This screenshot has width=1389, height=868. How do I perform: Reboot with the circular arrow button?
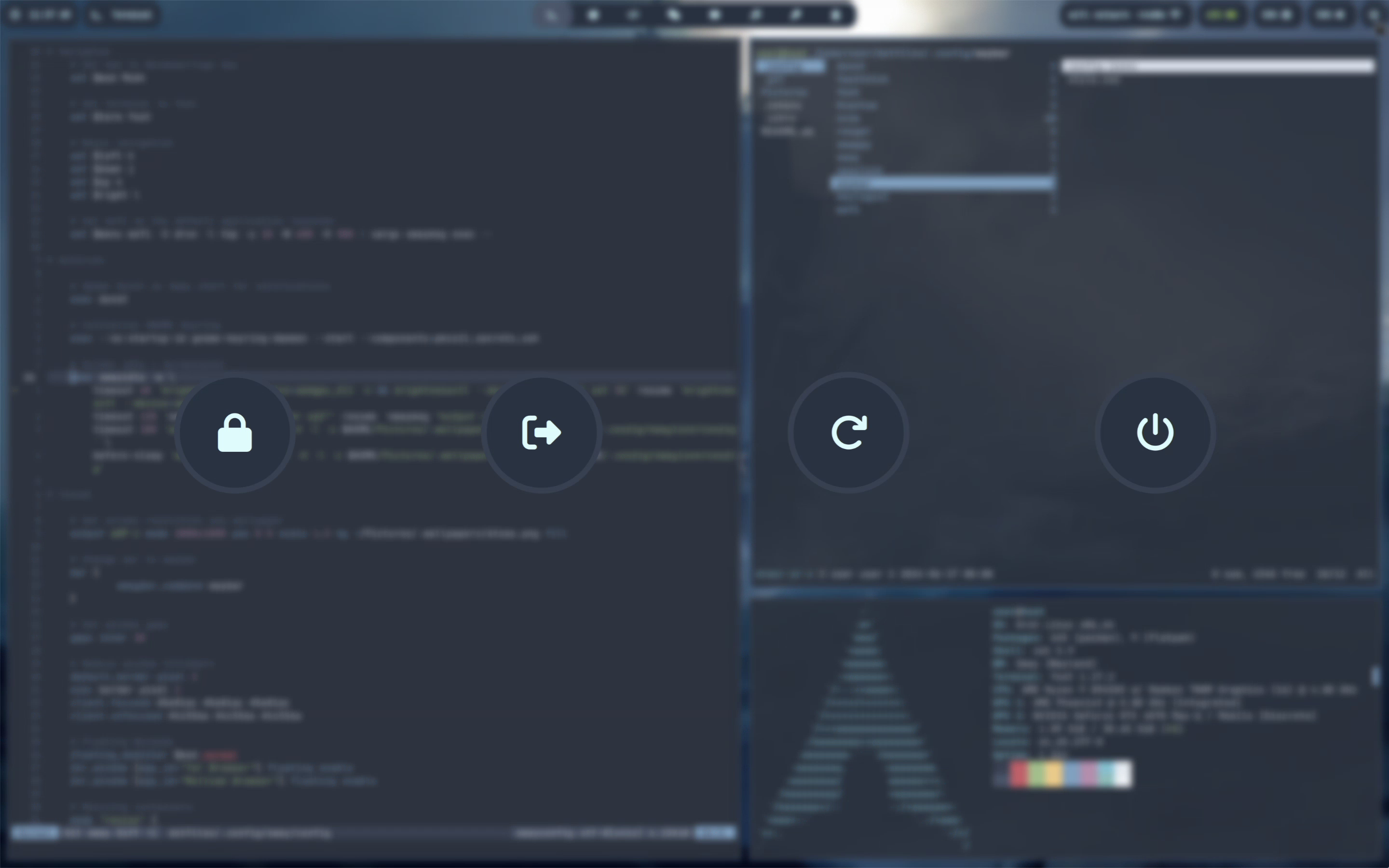click(848, 432)
